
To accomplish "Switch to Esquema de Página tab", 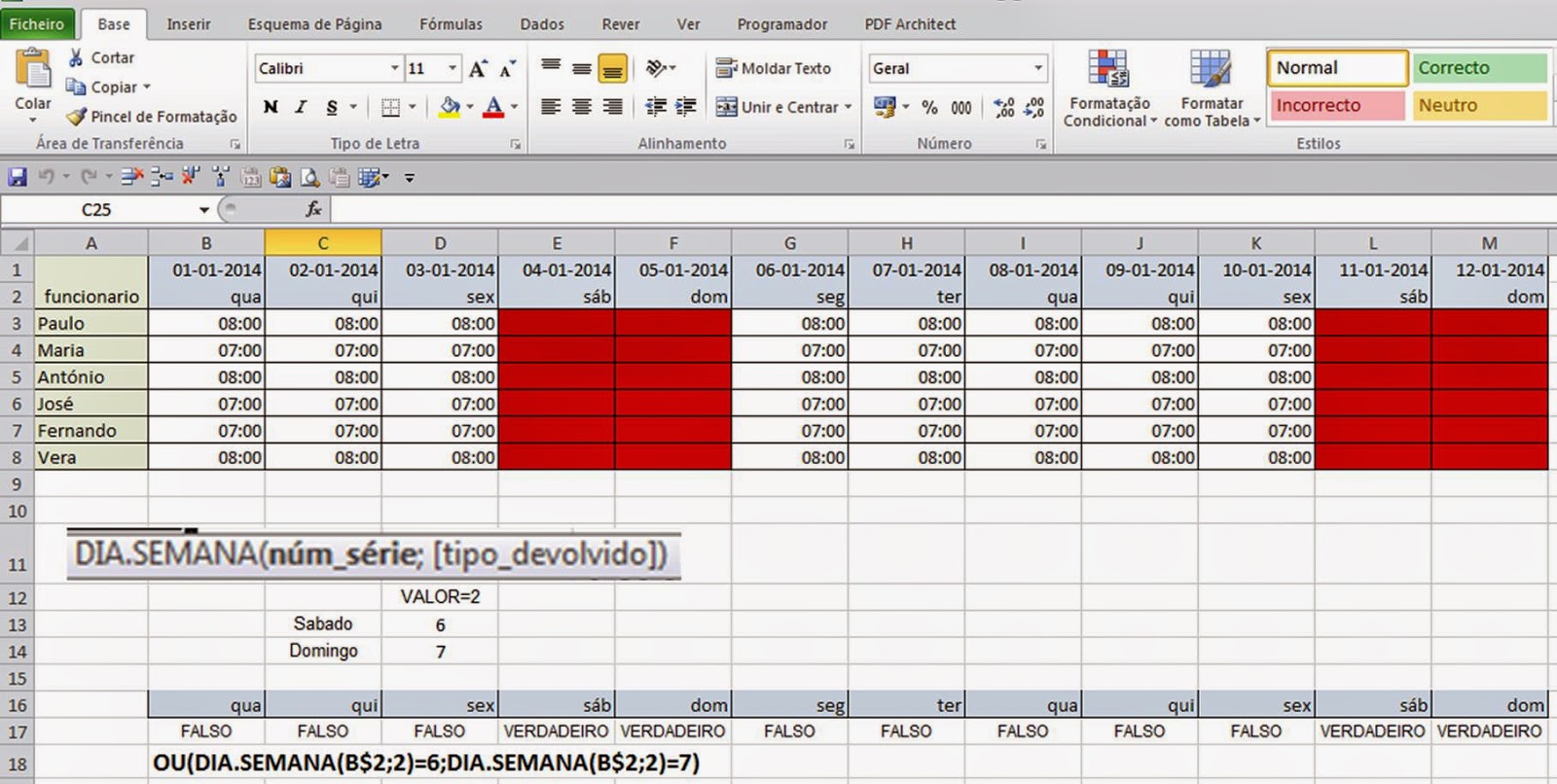I will point(314,24).
